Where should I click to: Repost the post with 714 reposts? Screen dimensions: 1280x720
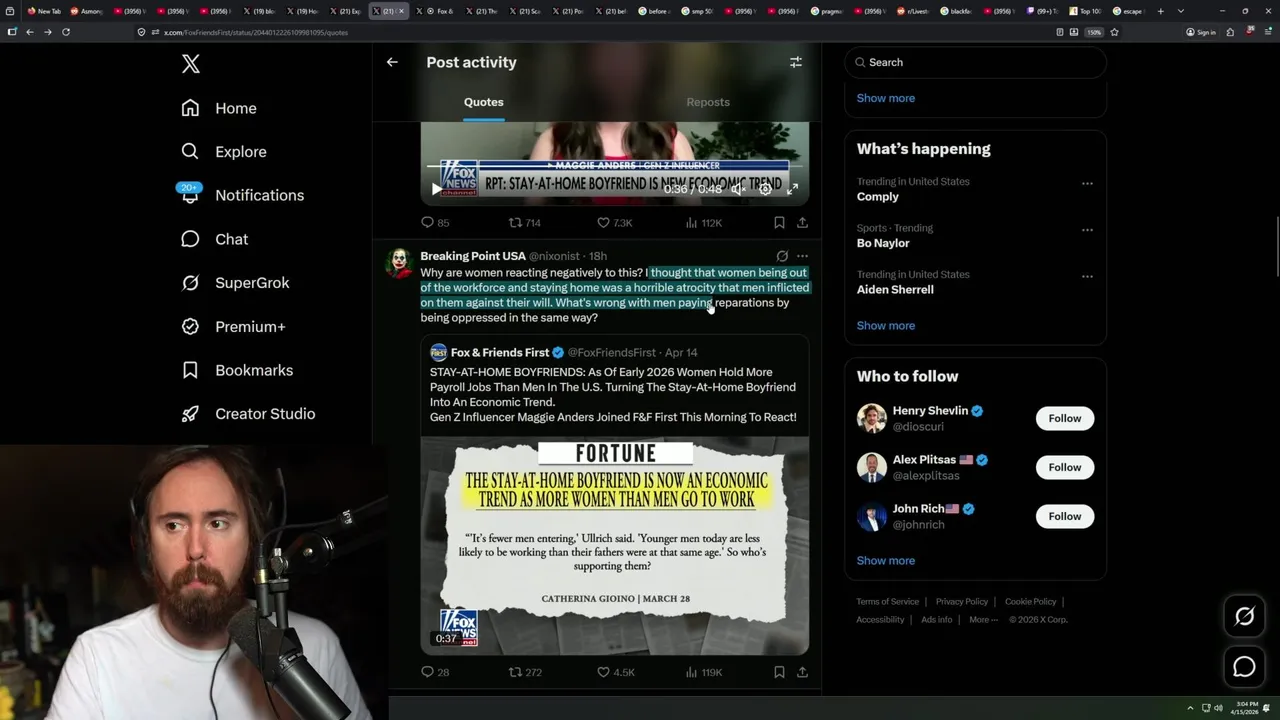tap(524, 223)
